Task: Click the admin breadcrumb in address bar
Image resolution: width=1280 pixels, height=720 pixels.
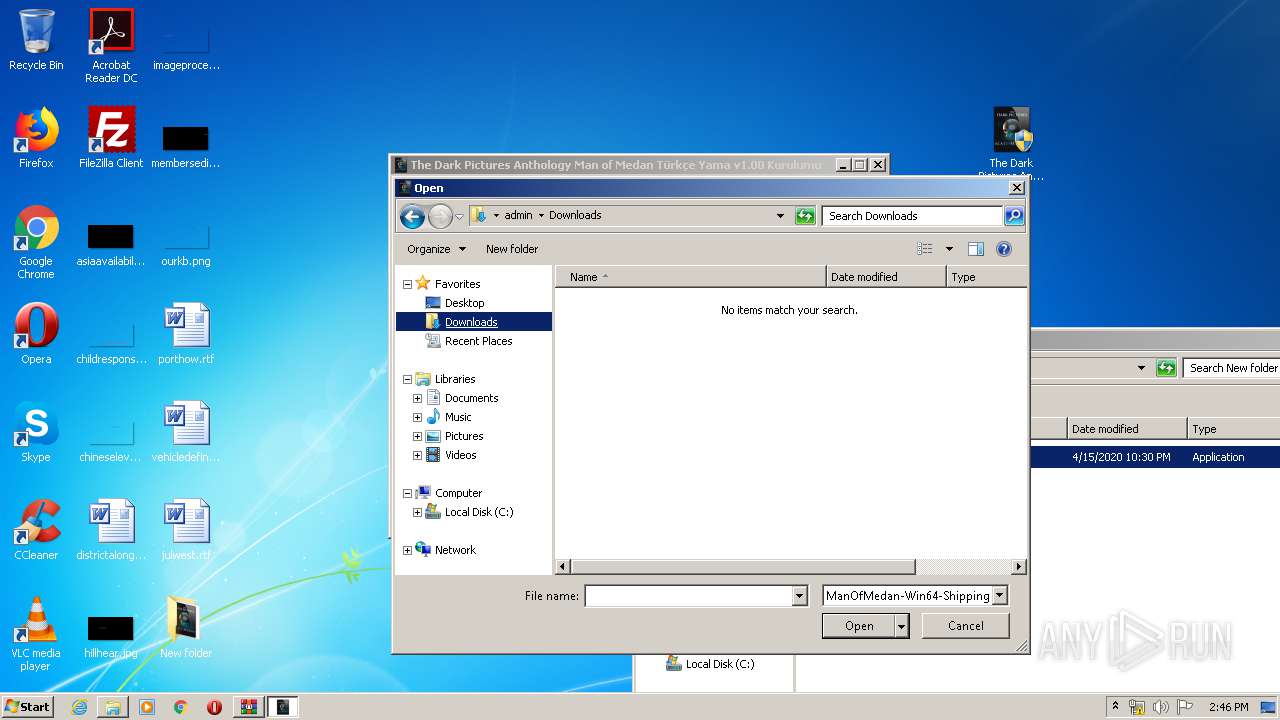Action: click(518, 215)
